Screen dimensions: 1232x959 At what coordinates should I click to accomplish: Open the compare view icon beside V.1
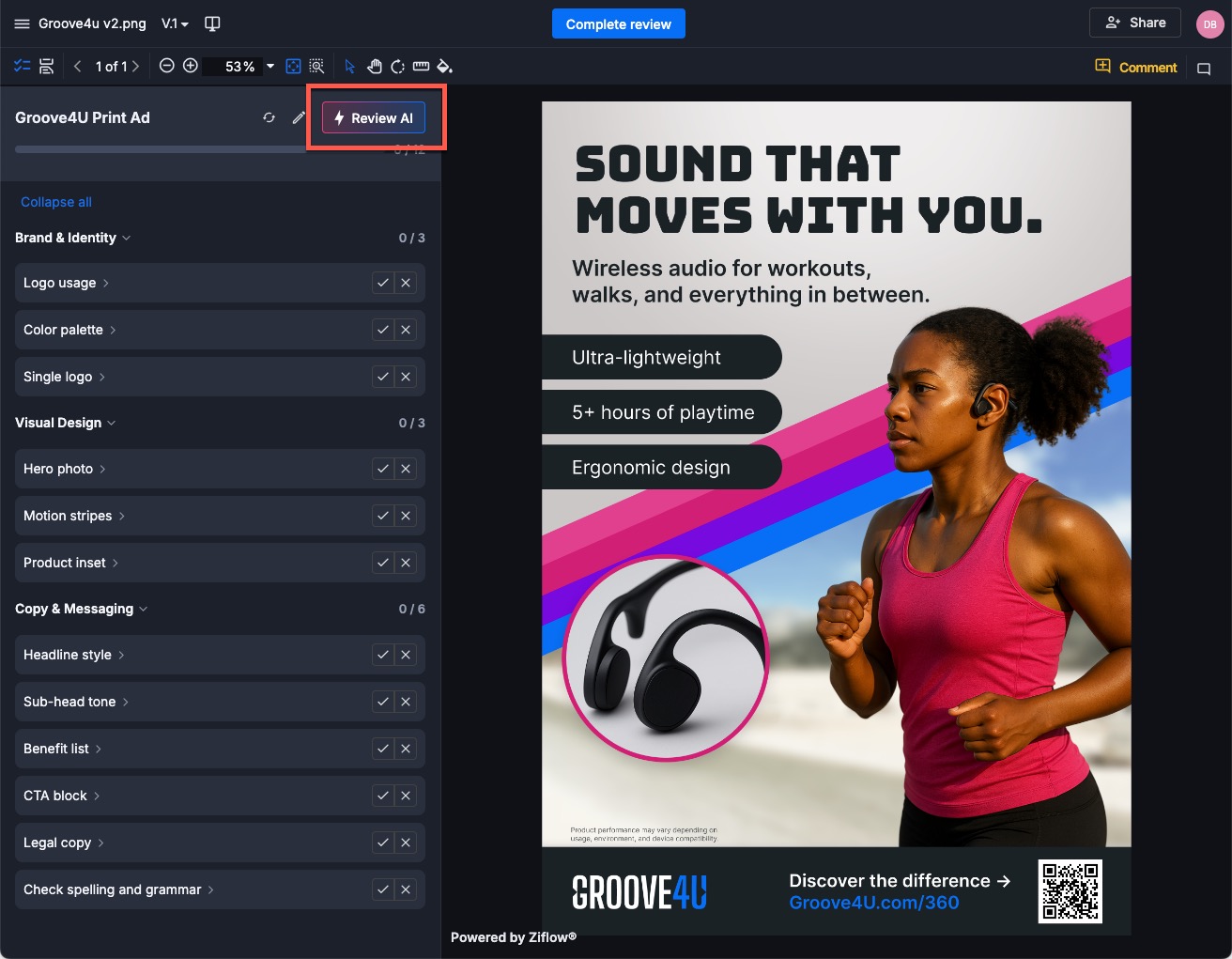click(x=212, y=23)
